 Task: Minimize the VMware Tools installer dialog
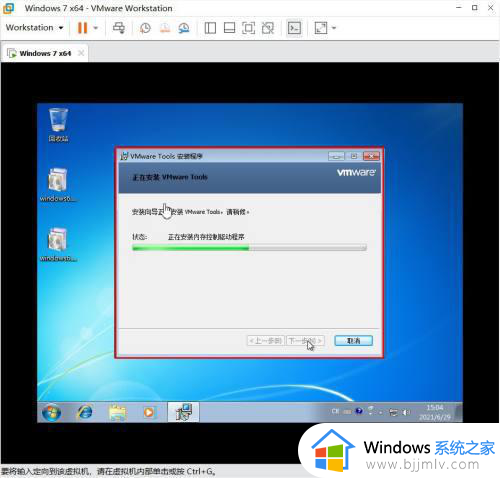(336, 156)
